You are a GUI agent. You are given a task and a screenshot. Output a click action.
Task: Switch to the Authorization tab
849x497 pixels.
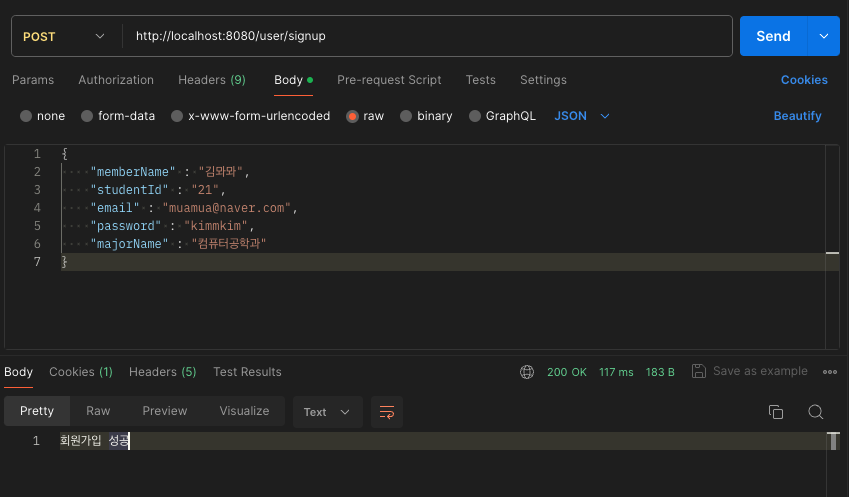[x=116, y=80]
